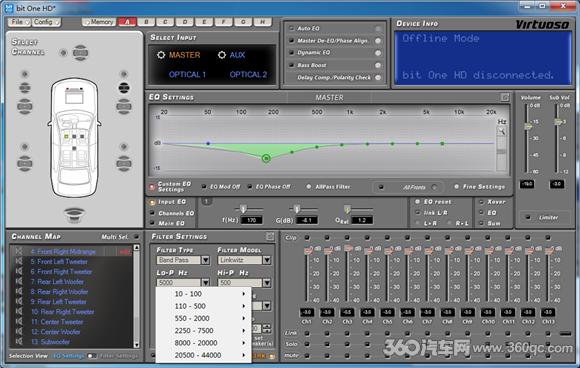The height and width of the screenshot is (368, 580).
Task: Select the green EQ point at 170 Hz
Action: (266, 158)
